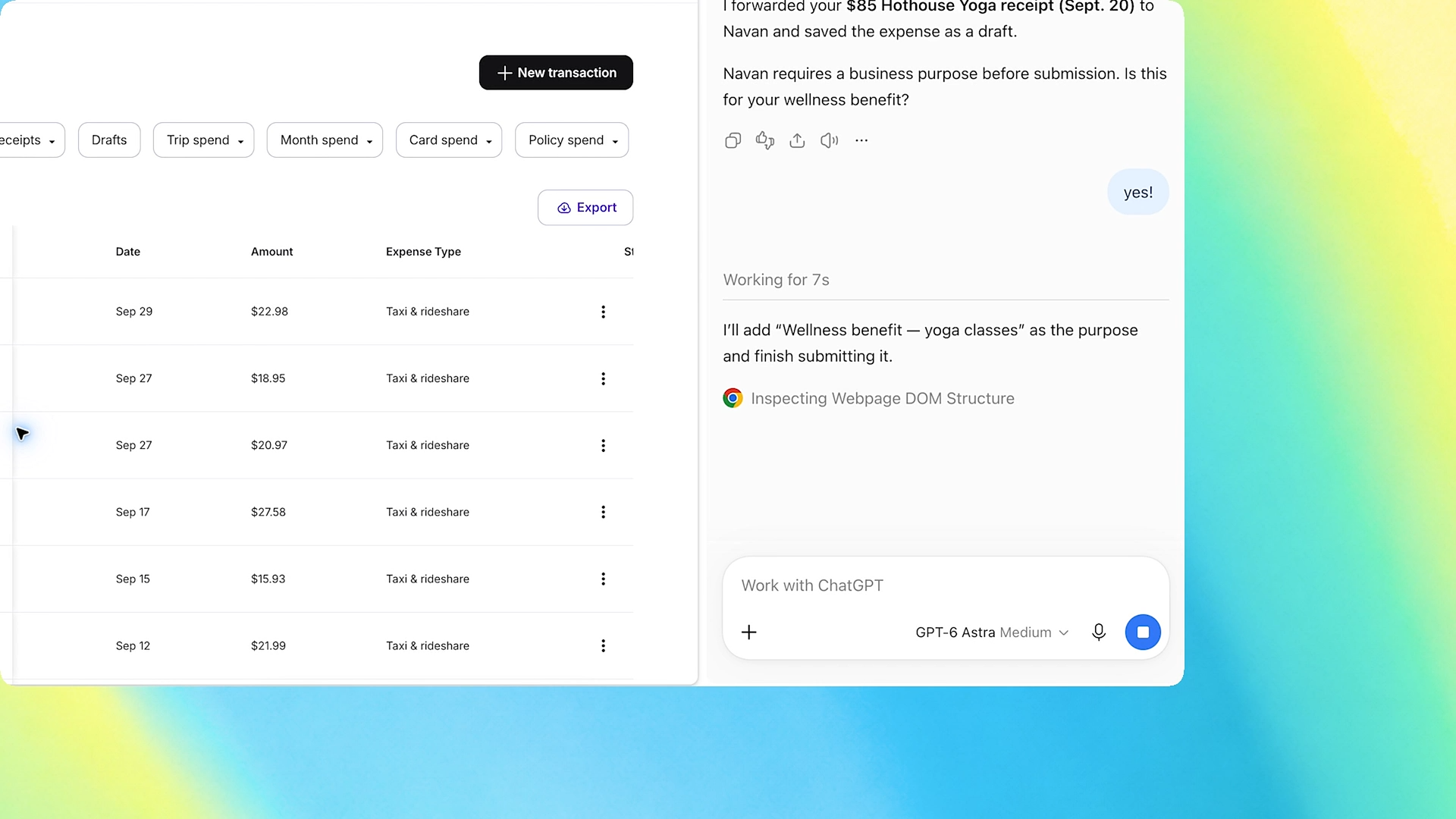Click the Sep 17 date cell
The image size is (1456, 819).
tap(133, 512)
